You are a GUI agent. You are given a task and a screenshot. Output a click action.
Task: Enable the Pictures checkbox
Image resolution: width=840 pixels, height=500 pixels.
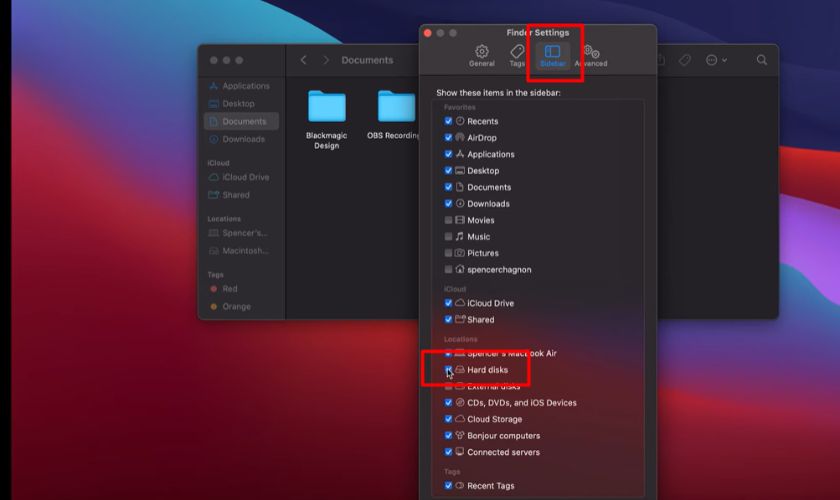click(448, 253)
